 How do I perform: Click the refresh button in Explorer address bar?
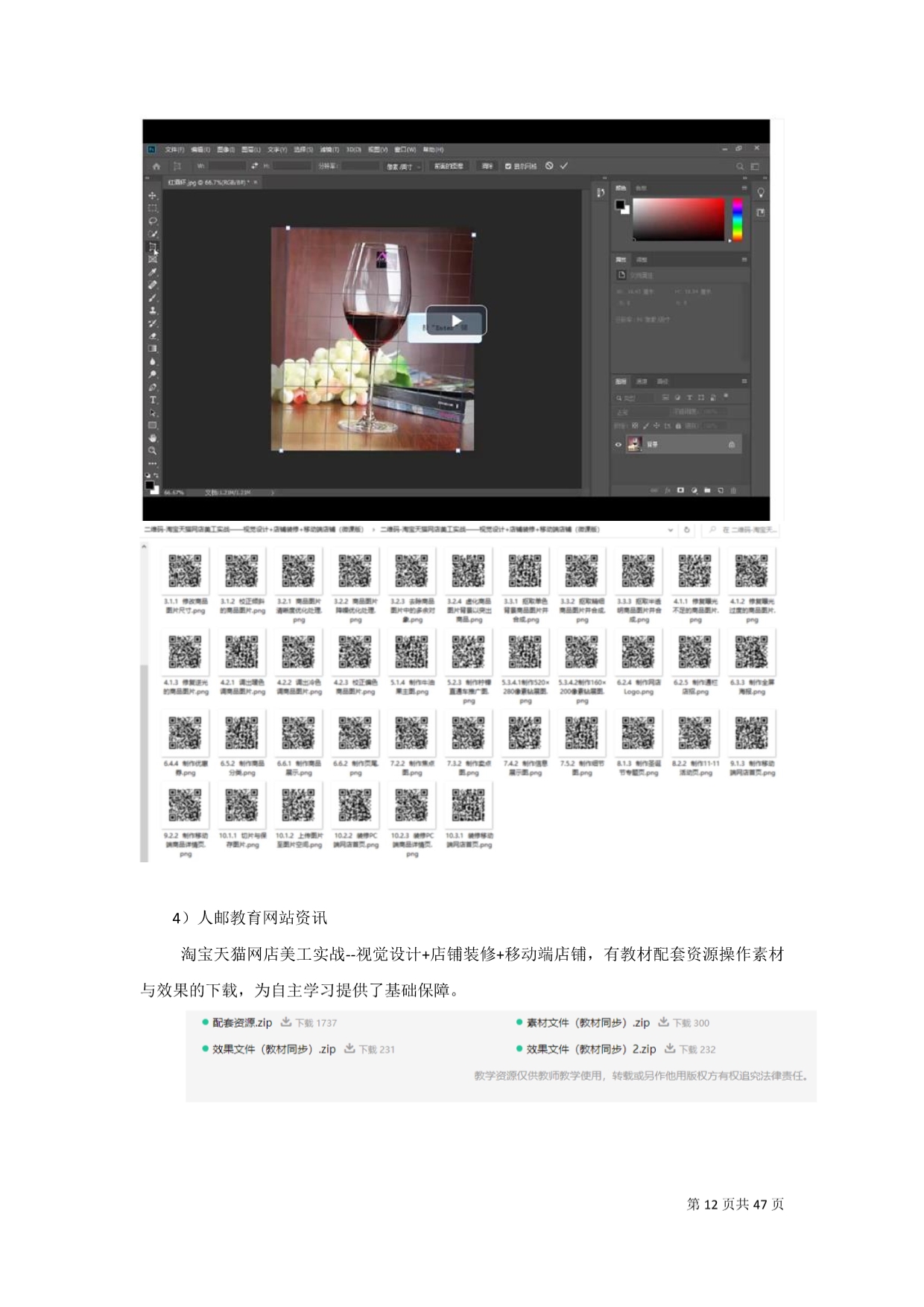point(687,530)
